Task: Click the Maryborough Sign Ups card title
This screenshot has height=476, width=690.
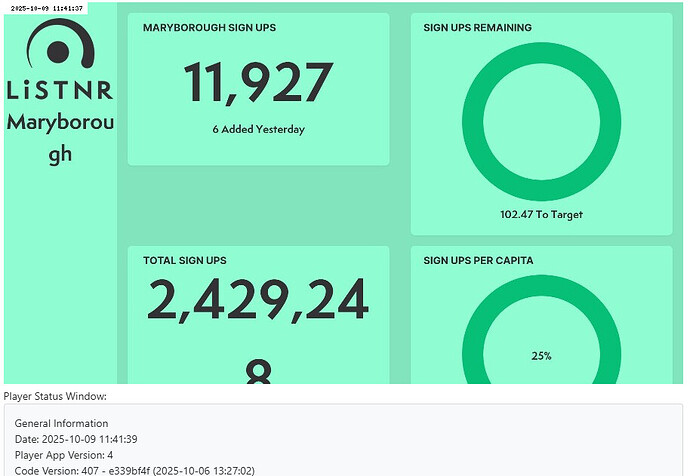Action: 209,28
